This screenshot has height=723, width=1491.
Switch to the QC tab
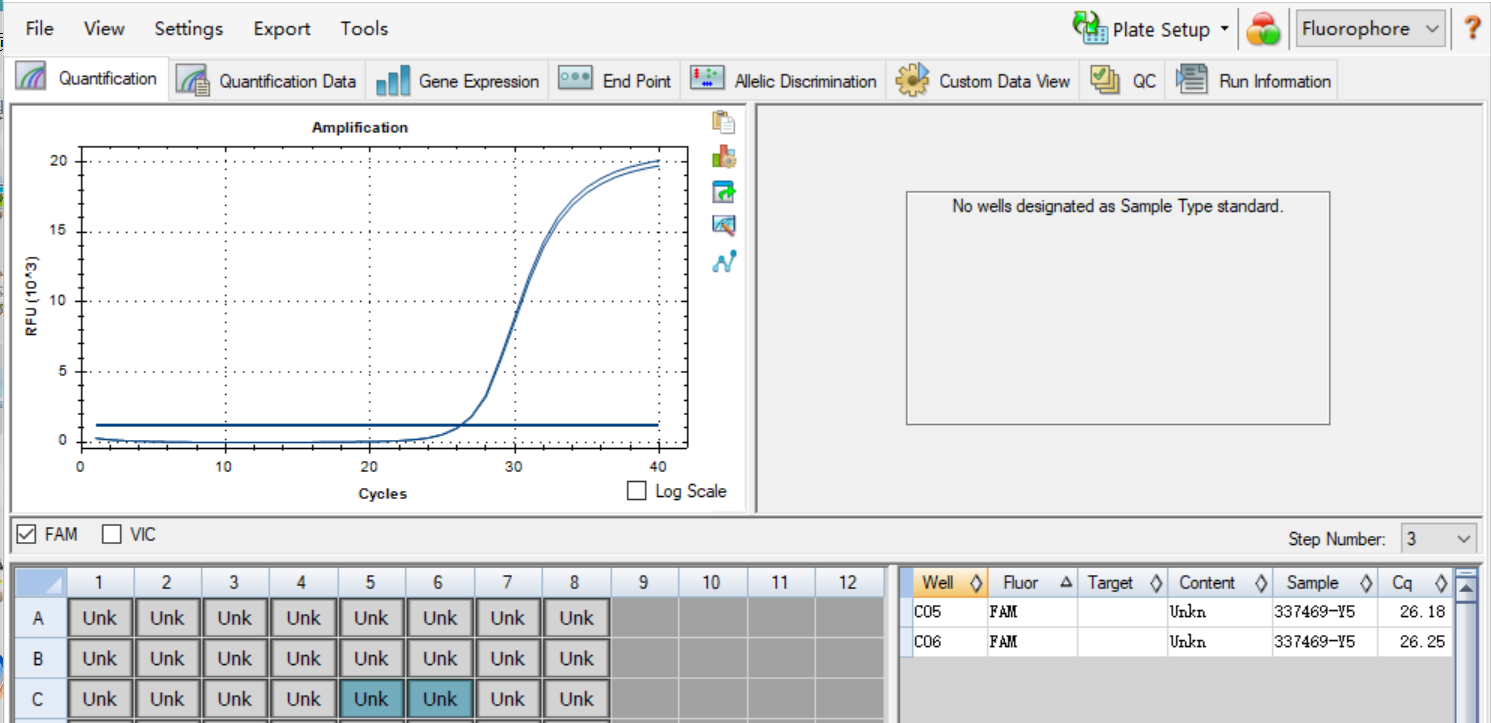pos(1123,81)
